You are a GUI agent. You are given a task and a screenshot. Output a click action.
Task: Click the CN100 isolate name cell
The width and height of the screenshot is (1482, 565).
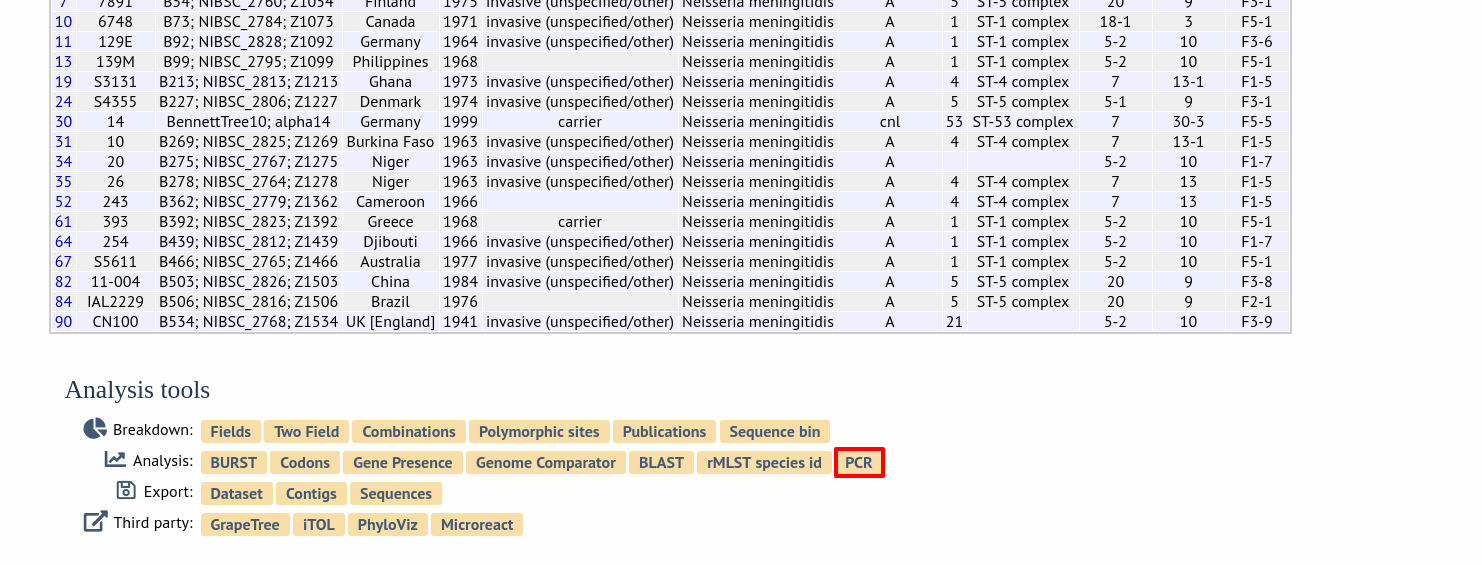115,322
